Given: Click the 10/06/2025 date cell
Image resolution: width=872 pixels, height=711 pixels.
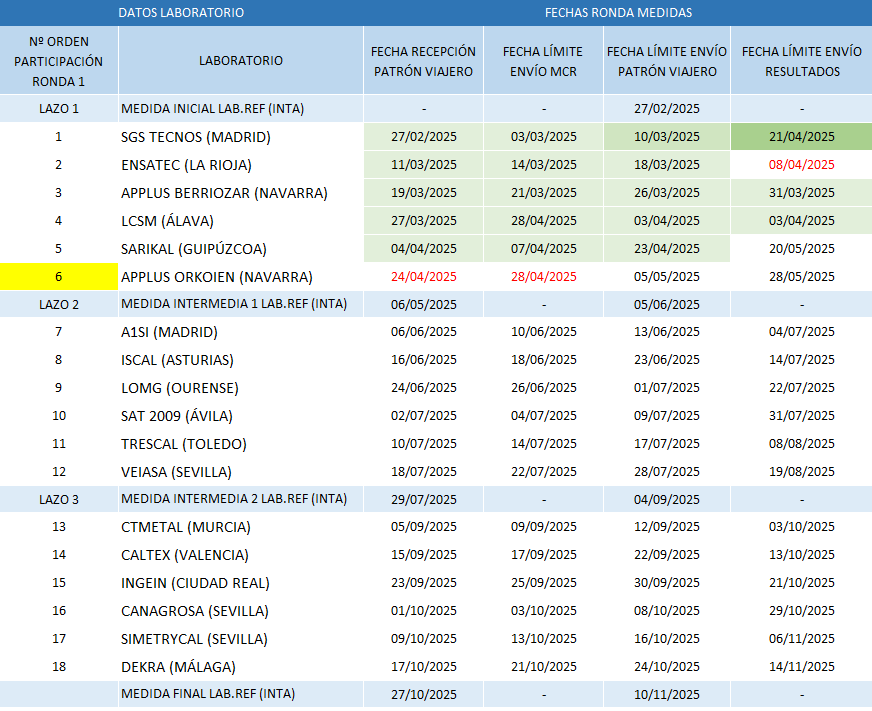Looking at the screenshot, I should [543, 332].
